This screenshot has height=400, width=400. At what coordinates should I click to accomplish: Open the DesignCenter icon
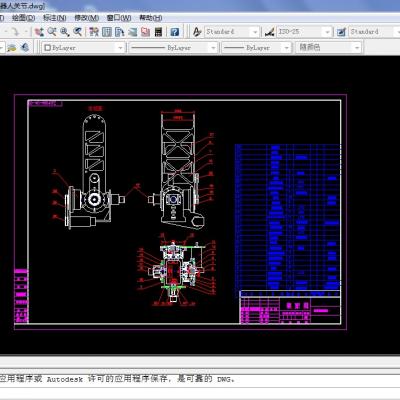(107, 32)
